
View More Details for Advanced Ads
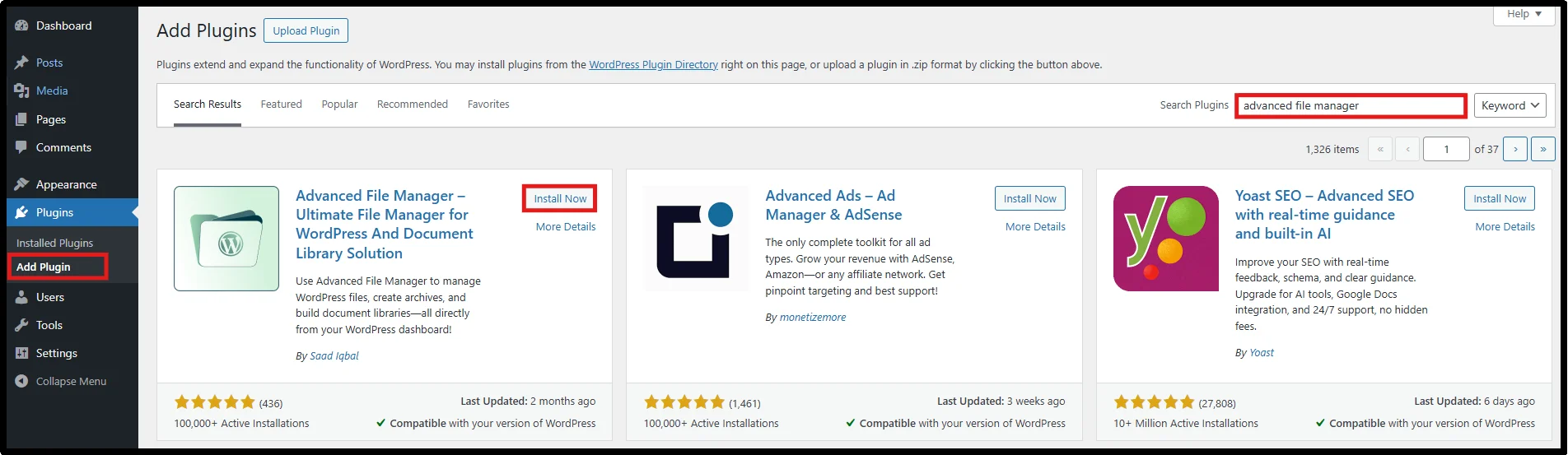pyautogui.click(x=1035, y=226)
